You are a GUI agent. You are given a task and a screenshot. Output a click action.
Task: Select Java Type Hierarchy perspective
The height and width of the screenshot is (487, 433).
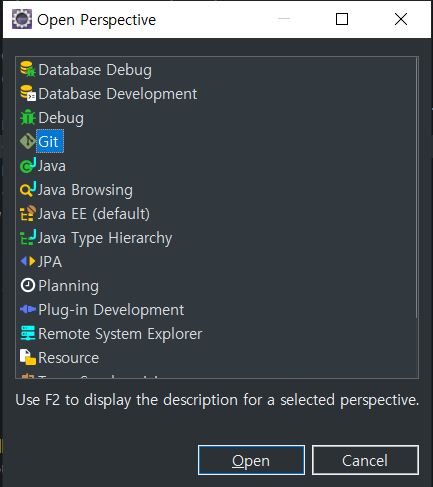point(105,238)
